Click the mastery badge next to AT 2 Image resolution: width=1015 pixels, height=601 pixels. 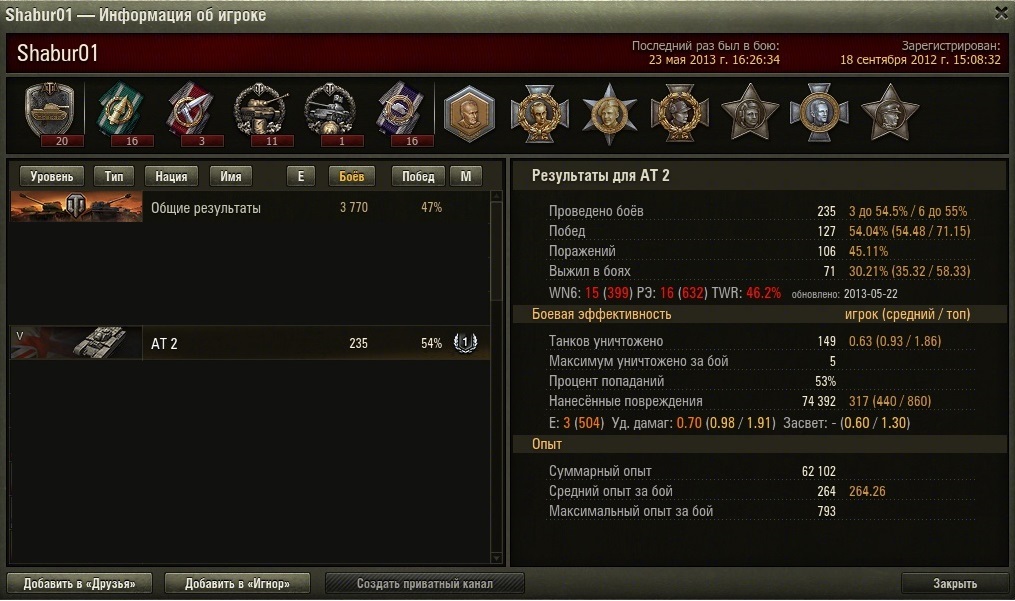pos(465,342)
